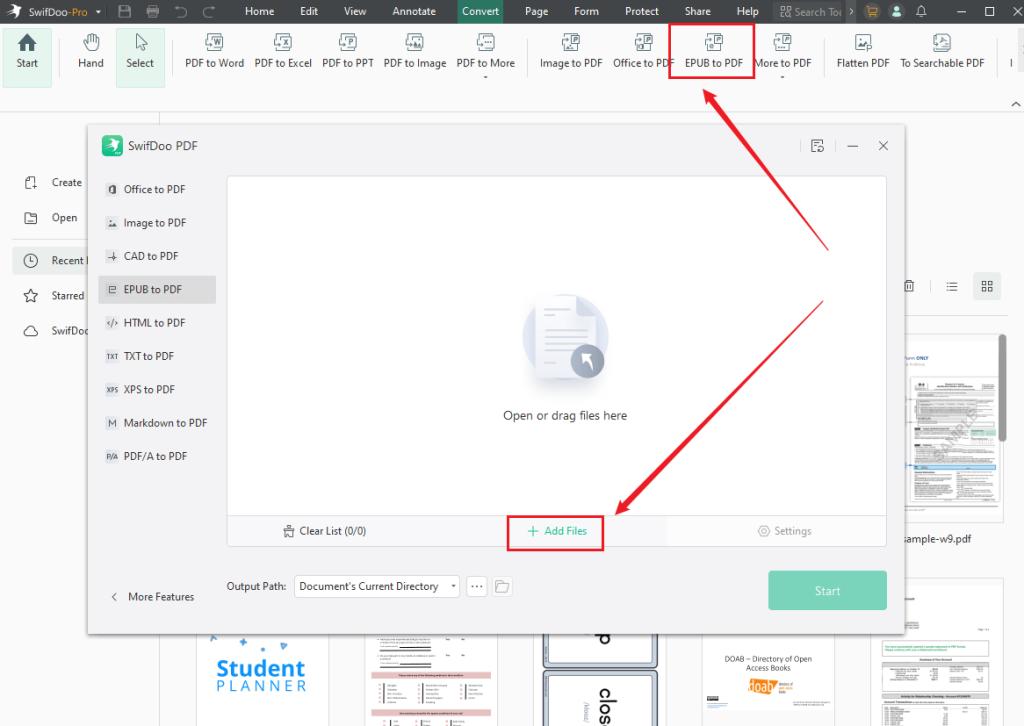Viewport: 1024px width, 726px height.
Task: Open Recent files in left sidebar
Action: coord(51,260)
